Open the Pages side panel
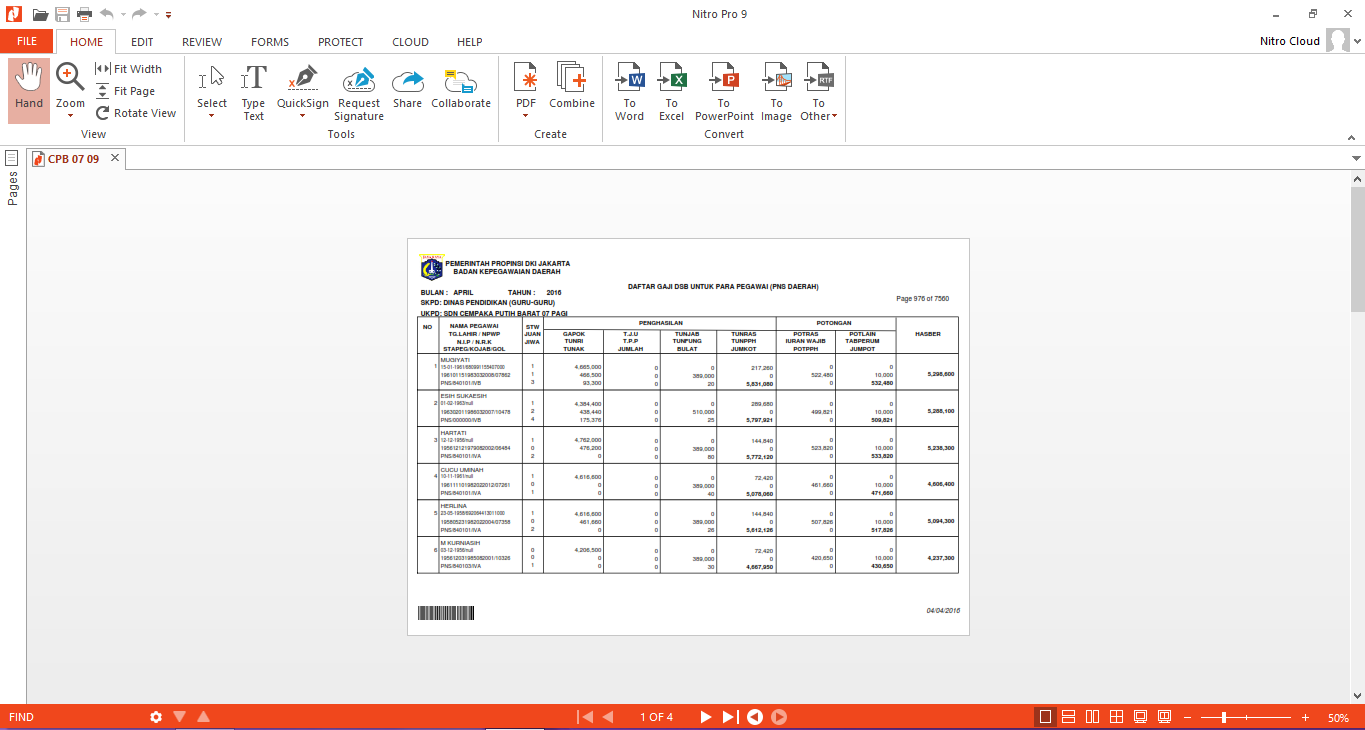Viewport: 1365px width, 730px height. click(12, 178)
